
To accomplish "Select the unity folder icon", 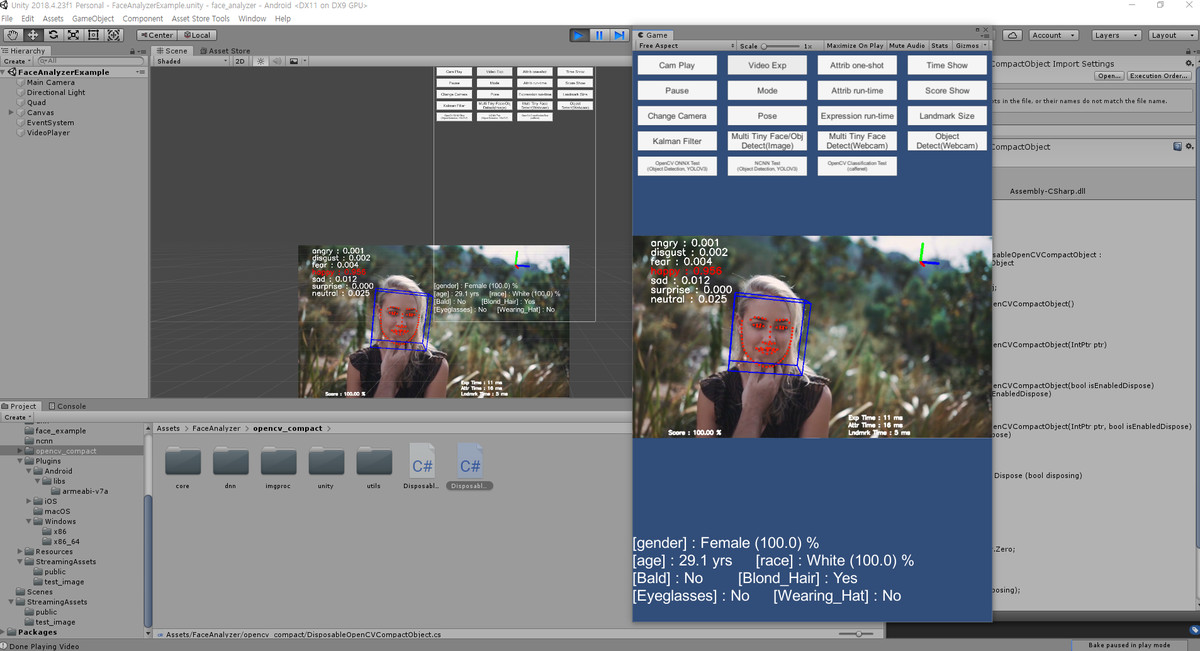I will [x=326, y=461].
